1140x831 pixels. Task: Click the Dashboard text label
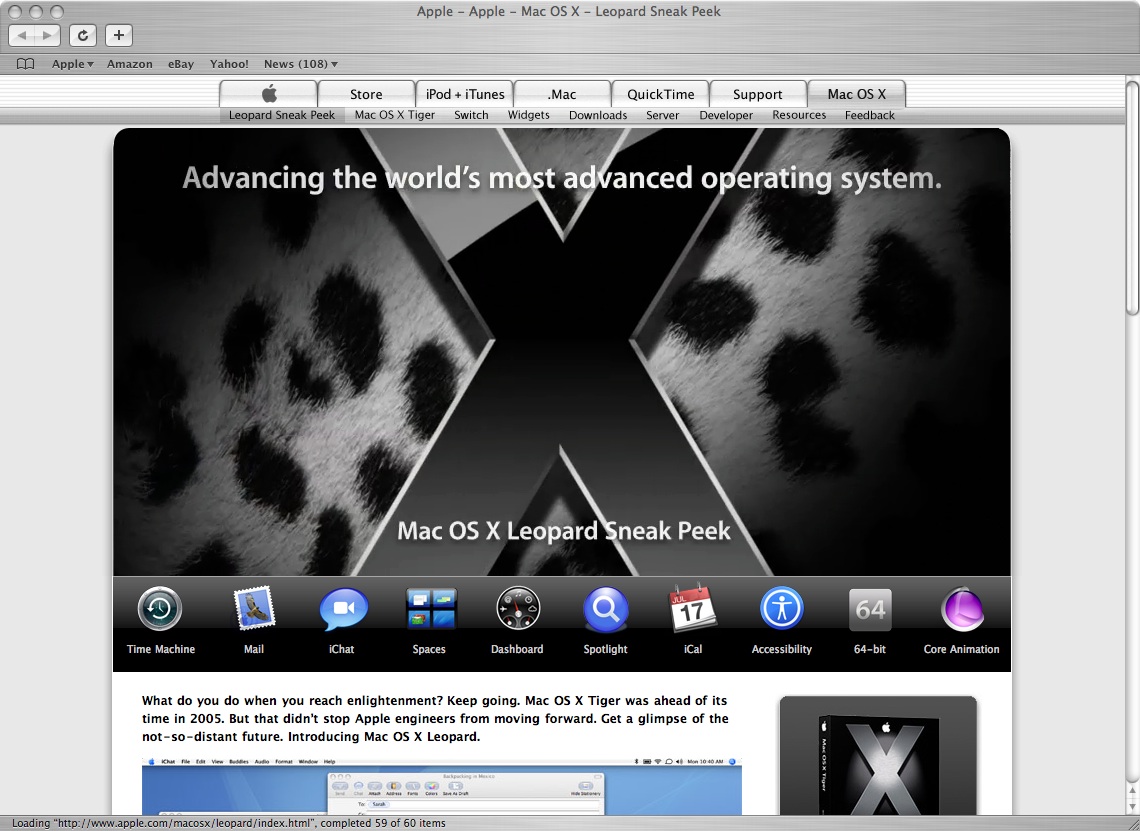click(x=517, y=649)
